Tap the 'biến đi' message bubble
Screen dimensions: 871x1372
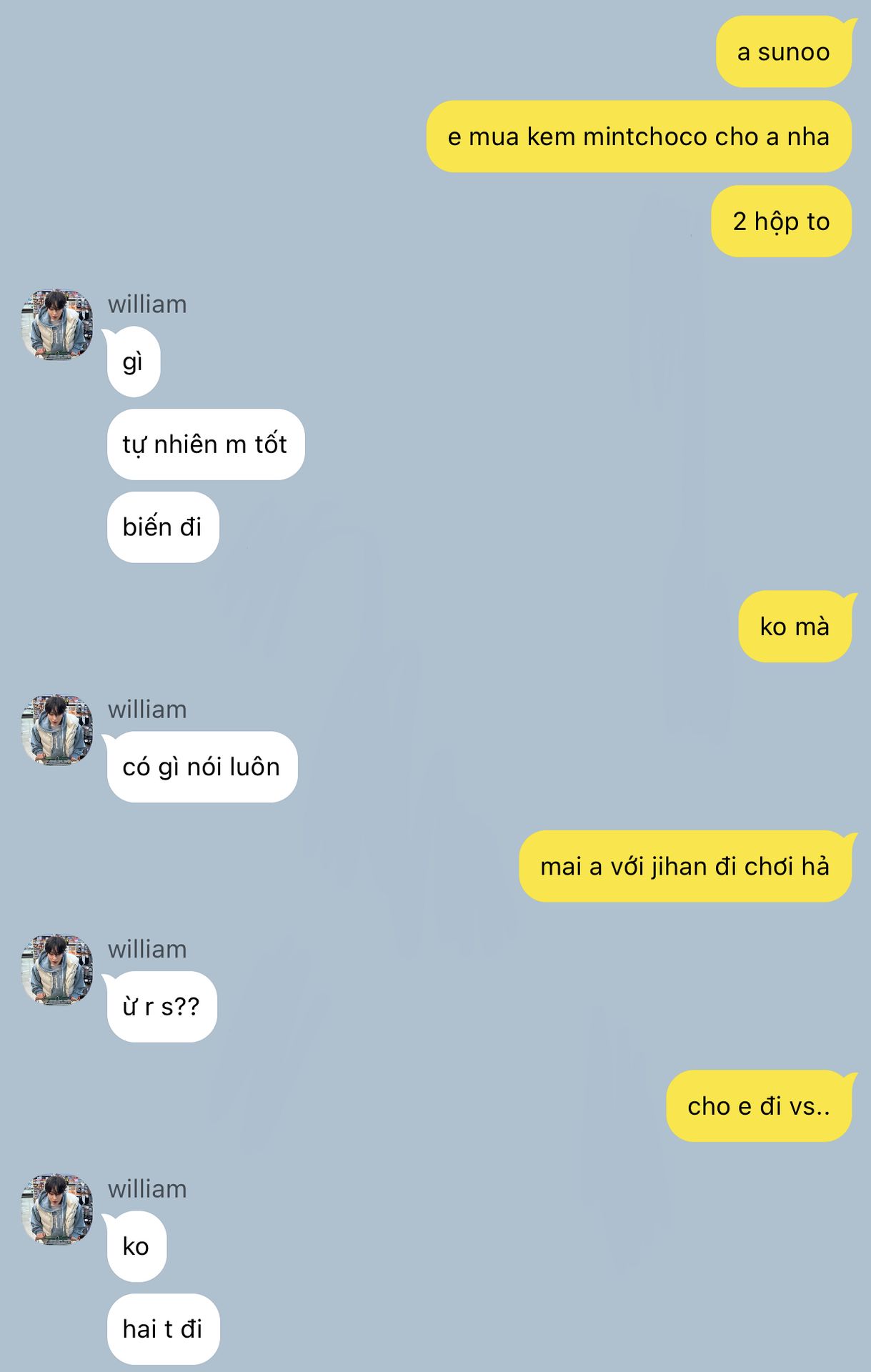tap(163, 527)
